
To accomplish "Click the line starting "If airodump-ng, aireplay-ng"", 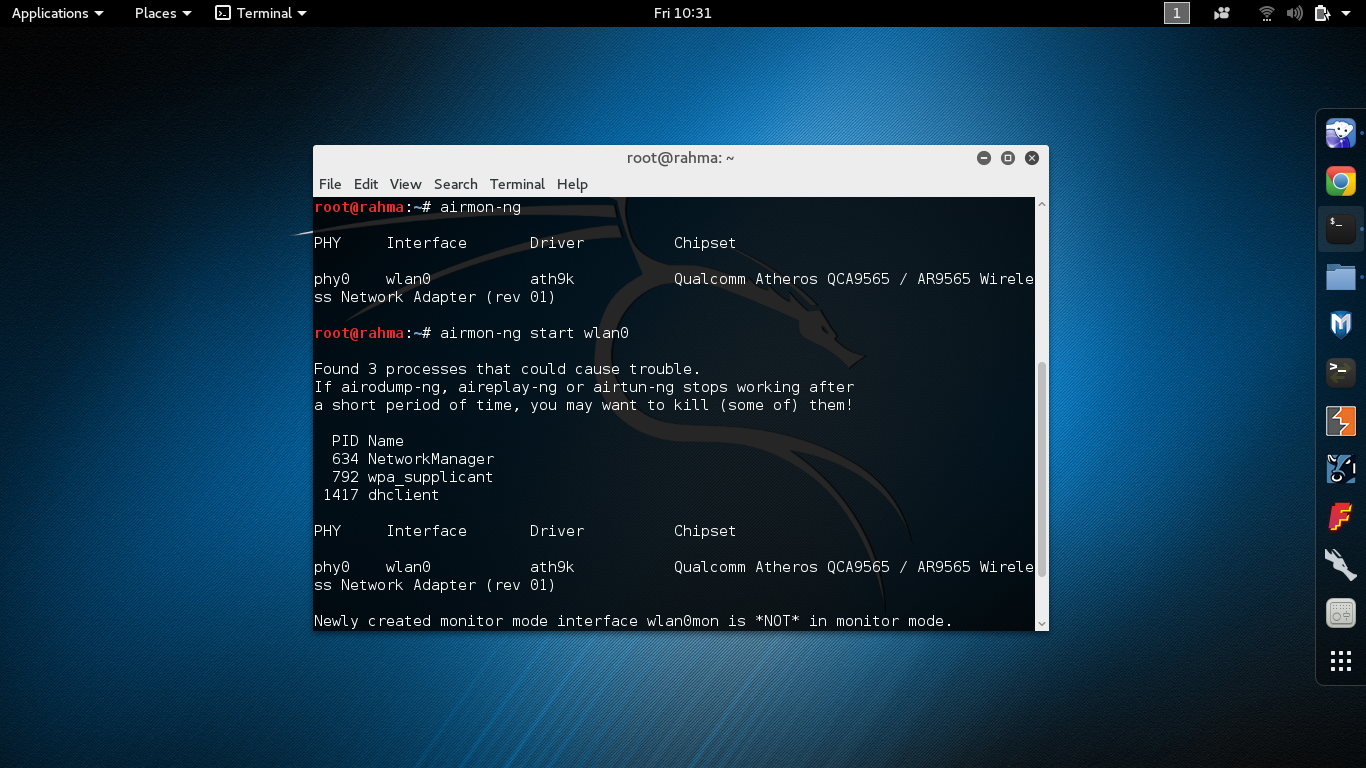I will [584, 387].
